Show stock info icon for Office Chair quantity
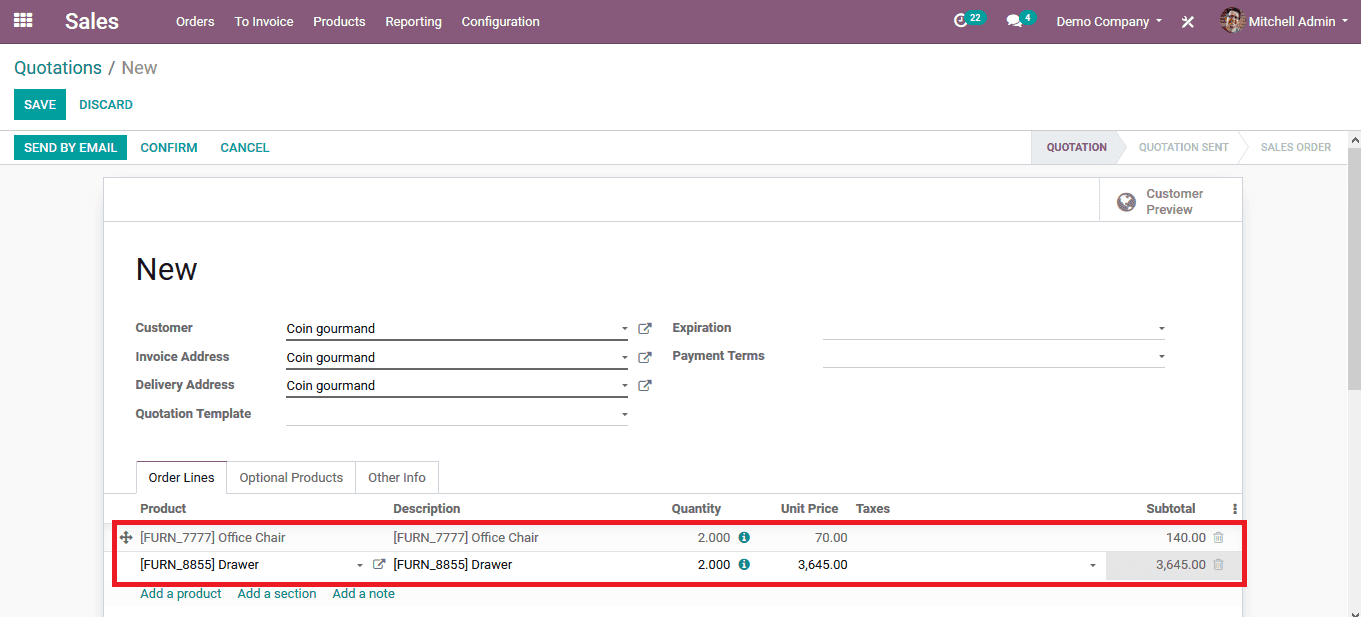 [744, 537]
